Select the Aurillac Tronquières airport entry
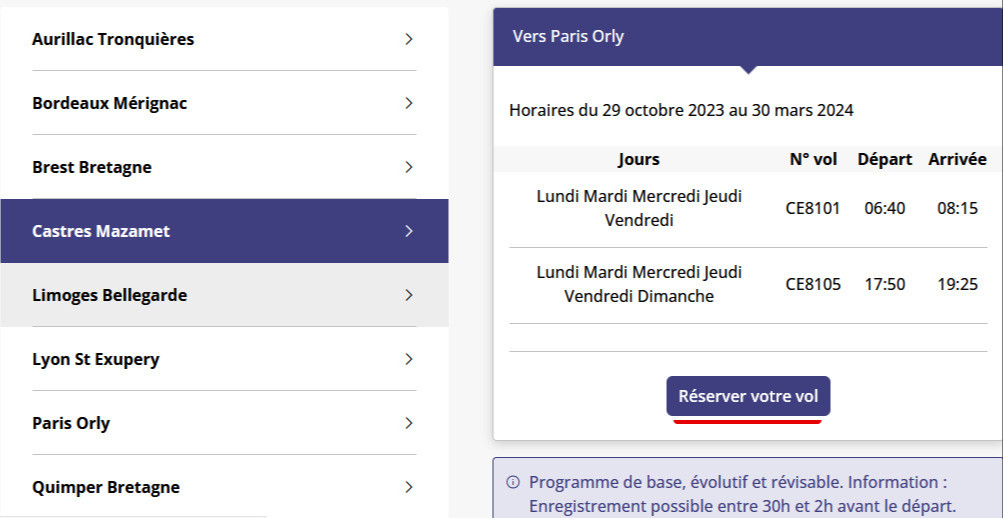1003x518 pixels. 224,39
